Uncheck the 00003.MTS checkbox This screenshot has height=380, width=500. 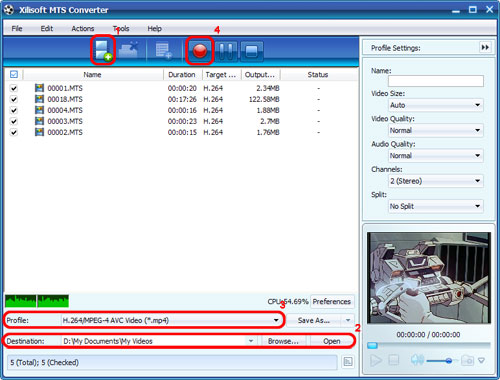click(x=14, y=121)
